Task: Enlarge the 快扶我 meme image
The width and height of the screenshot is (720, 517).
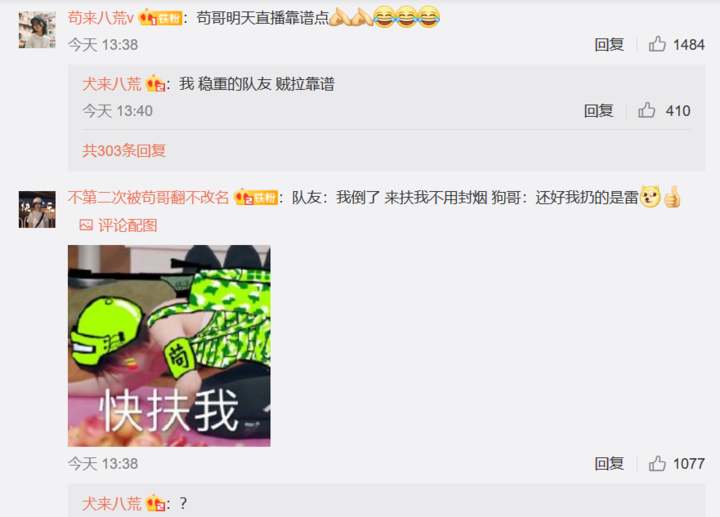Action: [169, 346]
